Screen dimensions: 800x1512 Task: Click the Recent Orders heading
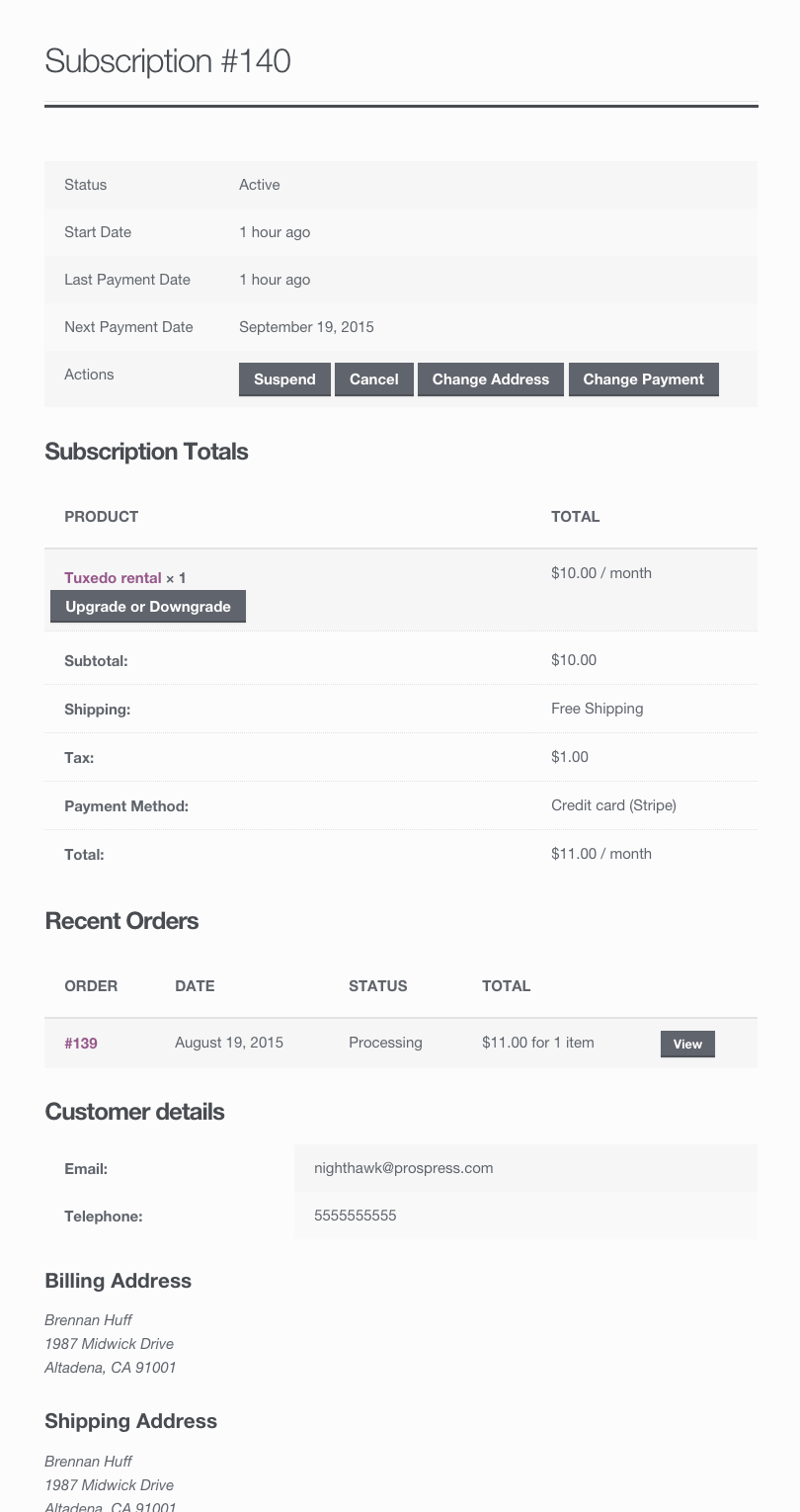[x=121, y=921]
